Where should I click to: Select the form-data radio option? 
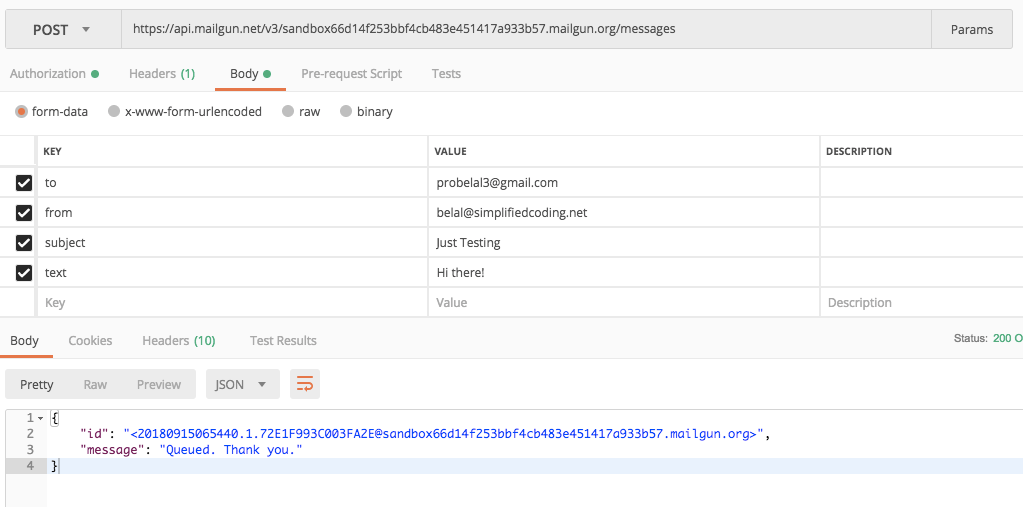pos(21,112)
